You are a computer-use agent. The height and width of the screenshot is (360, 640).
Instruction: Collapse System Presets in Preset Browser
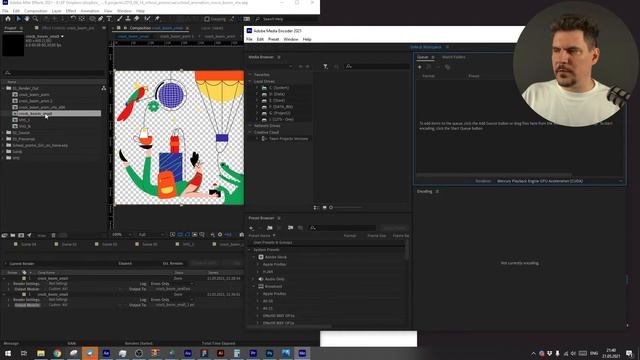(x=249, y=249)
